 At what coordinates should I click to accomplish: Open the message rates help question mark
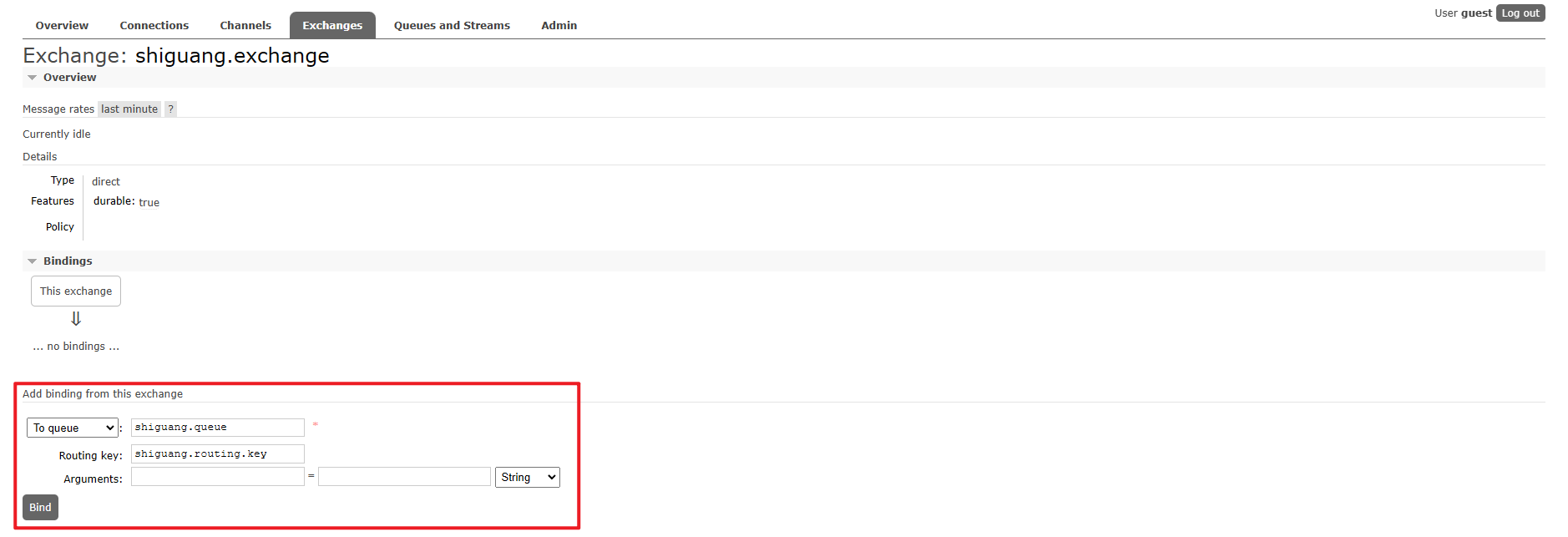coord(170,109)
